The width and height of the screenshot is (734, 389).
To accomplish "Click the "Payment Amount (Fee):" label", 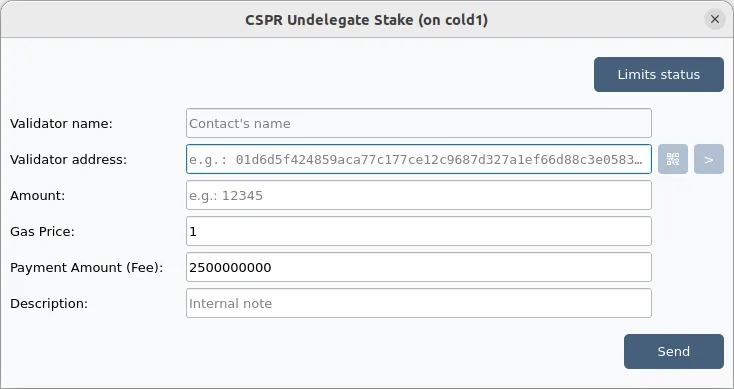I will [87, 268].
